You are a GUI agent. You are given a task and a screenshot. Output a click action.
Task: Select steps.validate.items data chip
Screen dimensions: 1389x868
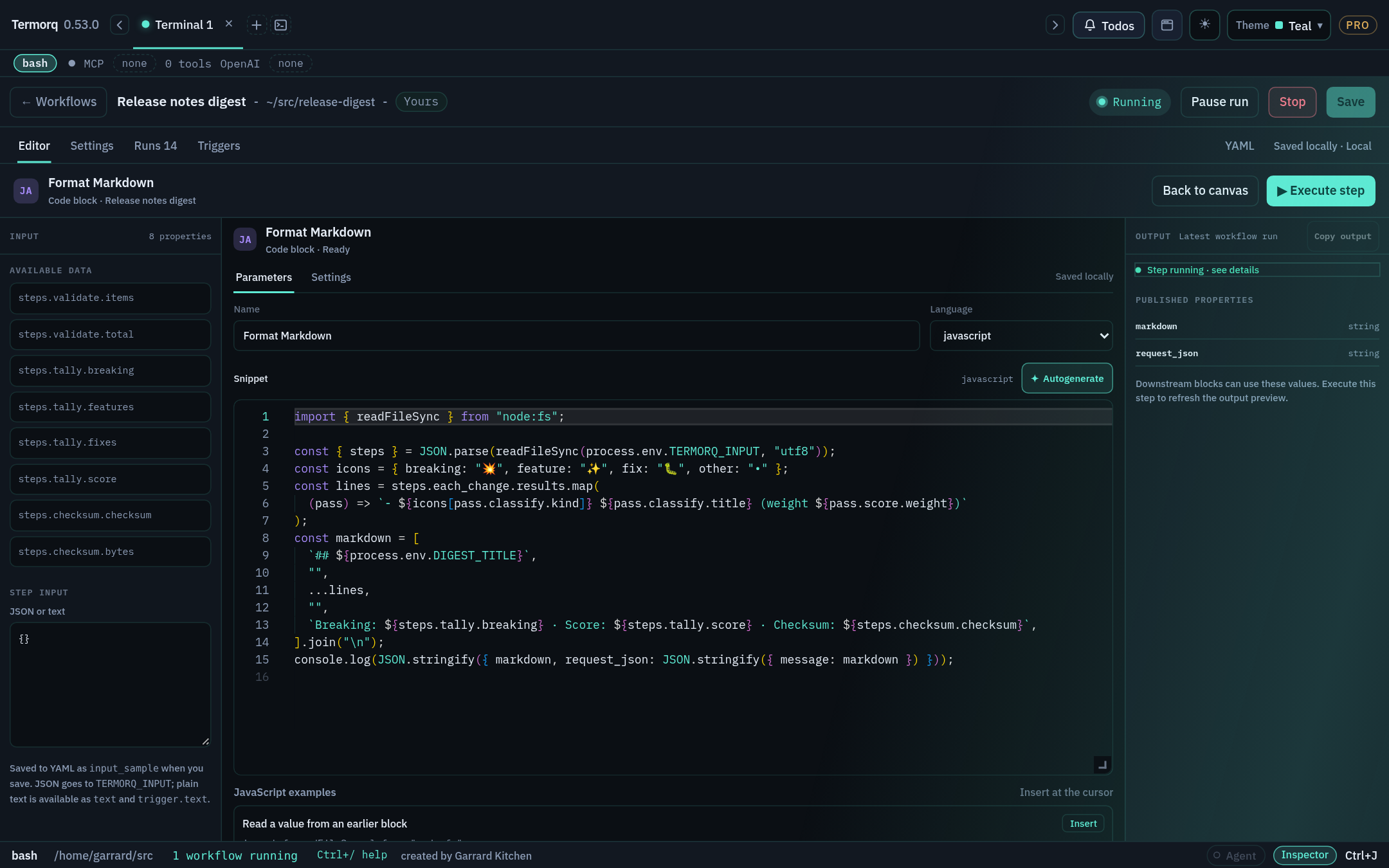coord(110,298)
